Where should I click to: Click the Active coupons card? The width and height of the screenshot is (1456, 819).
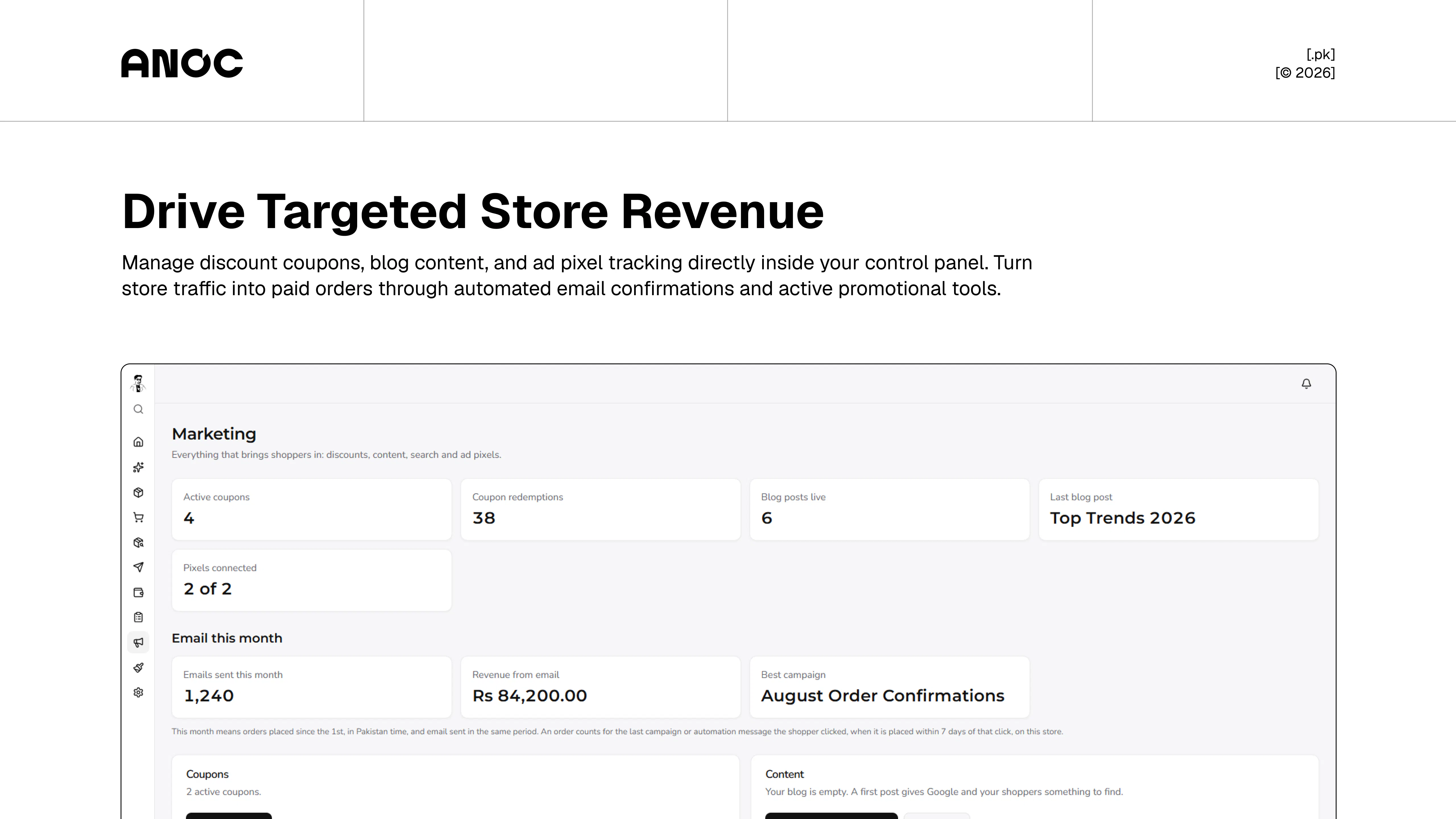point(311,509)
